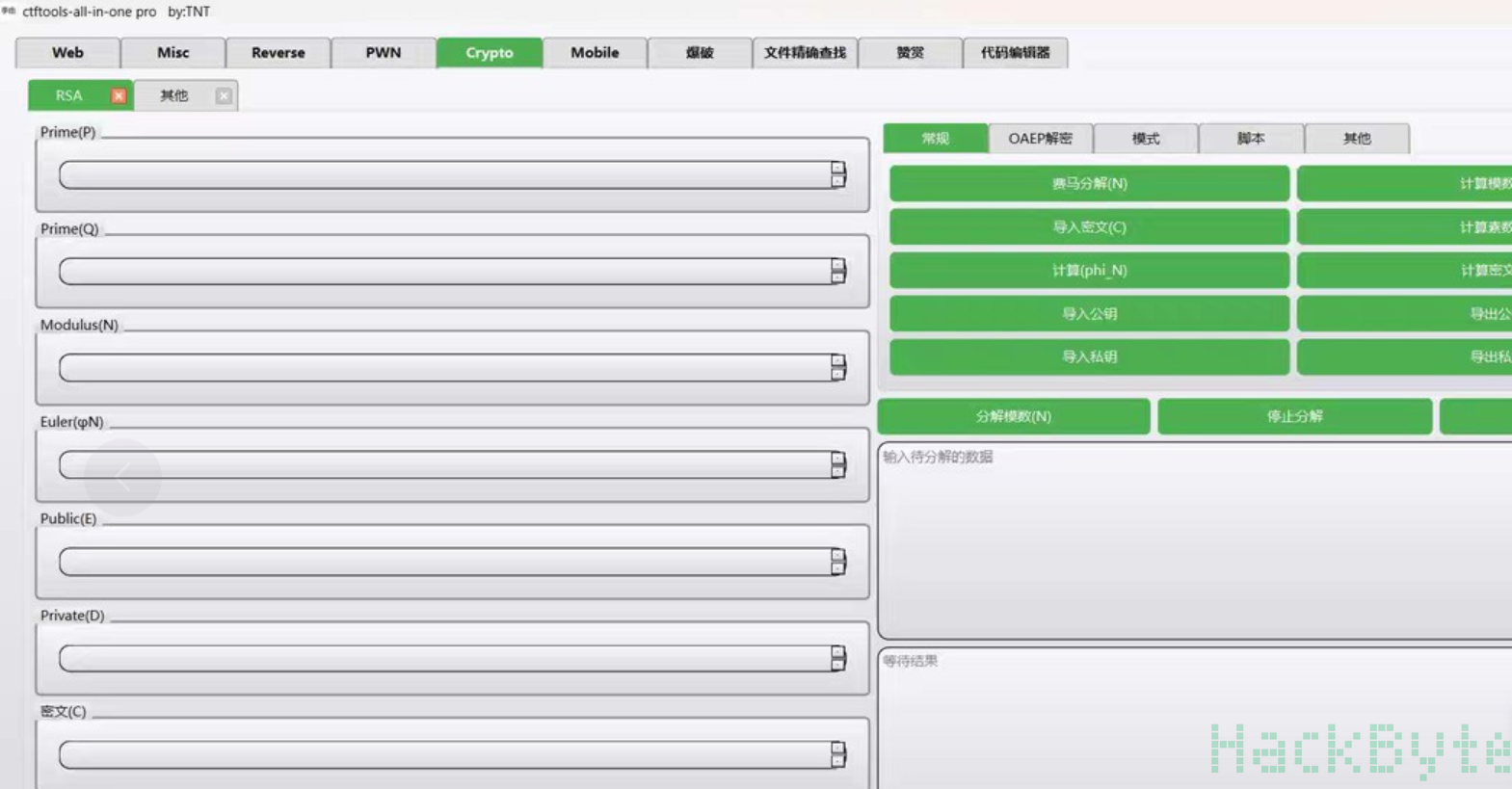Switch to the 爆破 tab
The image size is (1512, 789).
pyautogui.click(x=700, y=52)
